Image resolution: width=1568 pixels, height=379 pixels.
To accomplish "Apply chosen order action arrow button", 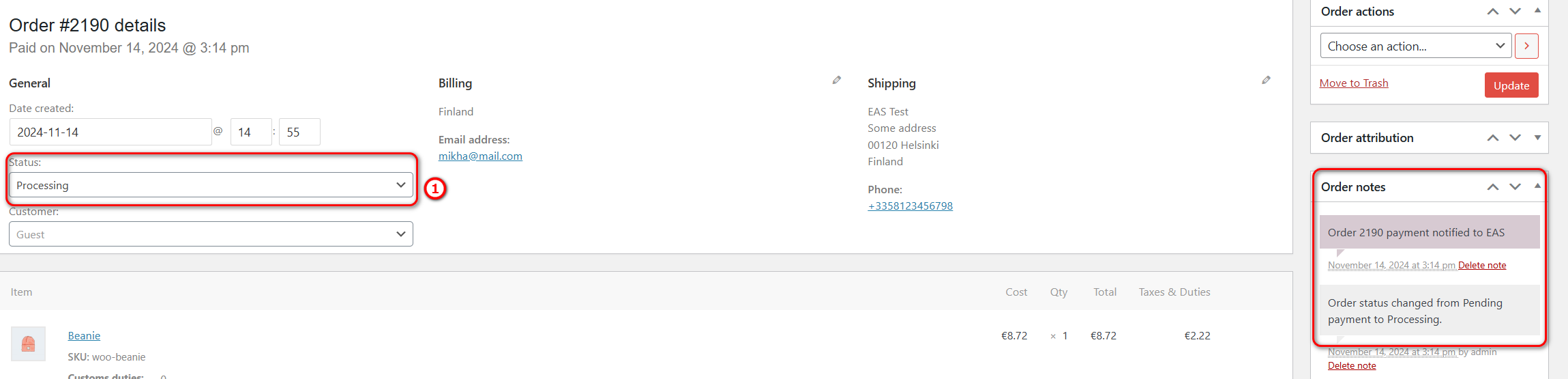I will (x=1526, y=46).
